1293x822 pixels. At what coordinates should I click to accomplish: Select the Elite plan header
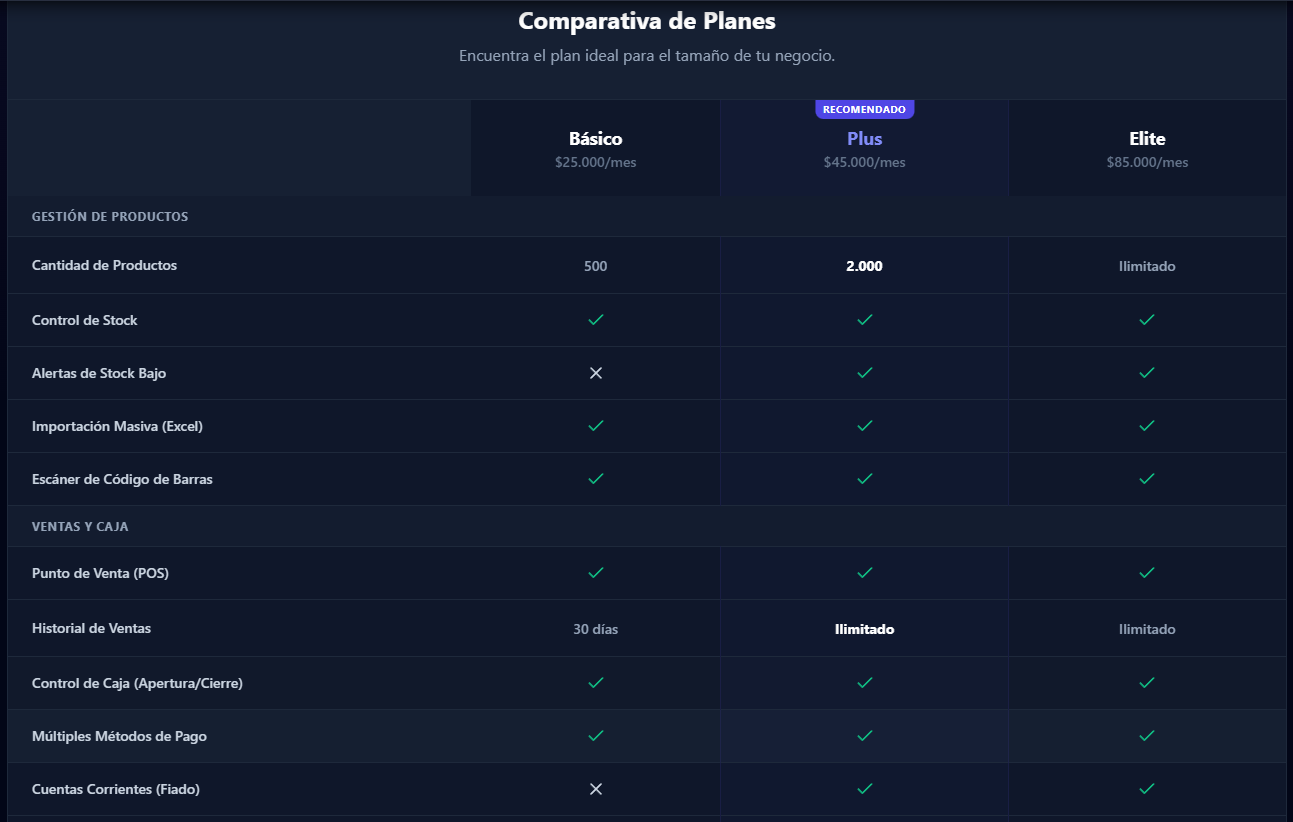pyautogui.click(x=1147, y=138)
